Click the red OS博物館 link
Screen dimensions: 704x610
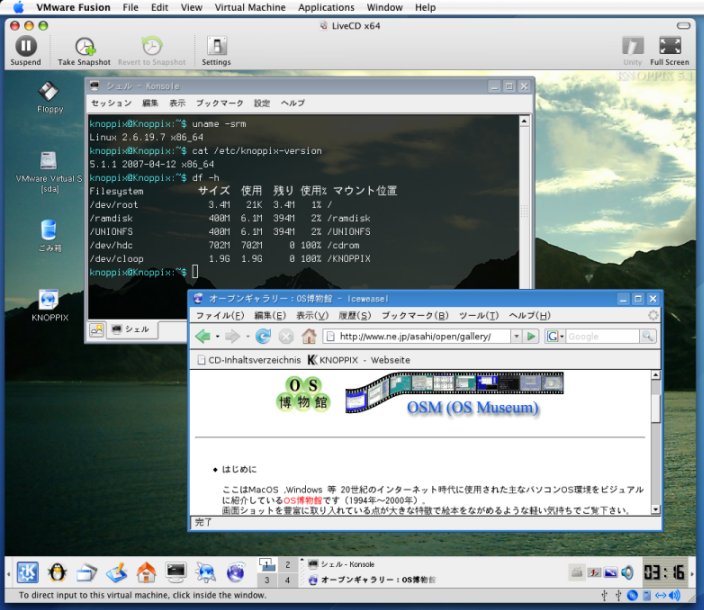(x=303, y=500)
